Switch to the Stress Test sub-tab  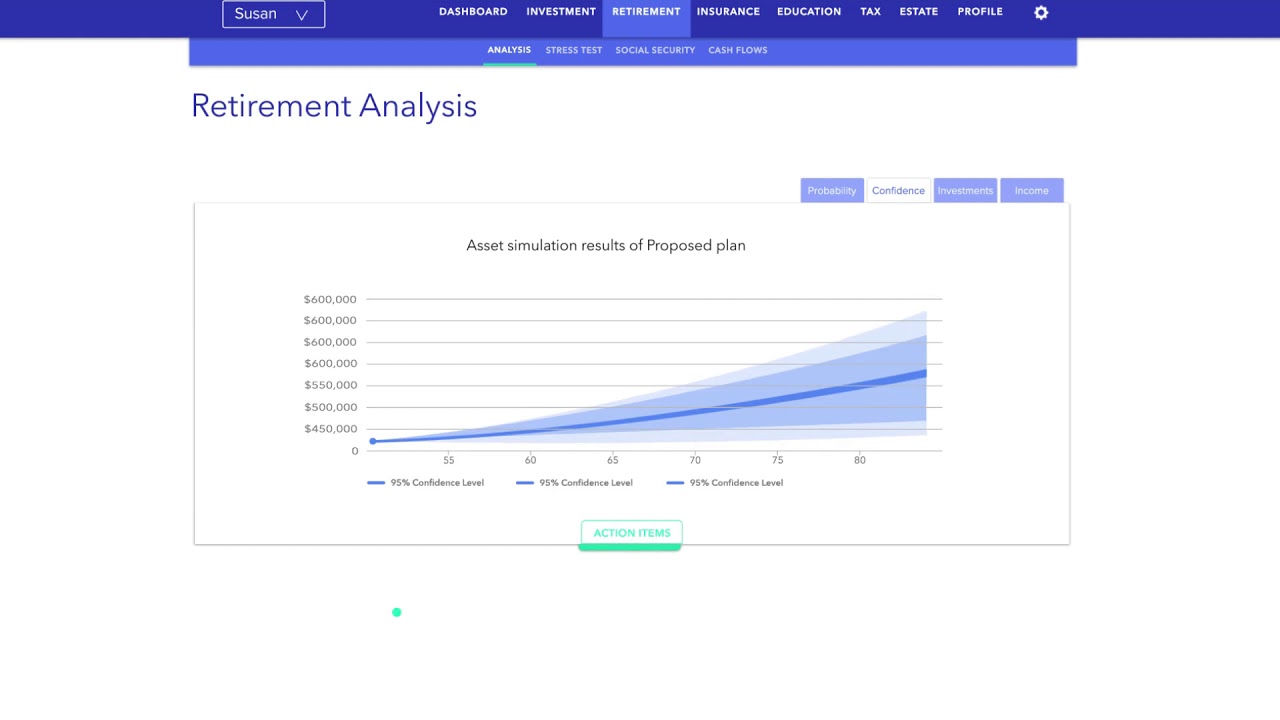tap(574, 50)
